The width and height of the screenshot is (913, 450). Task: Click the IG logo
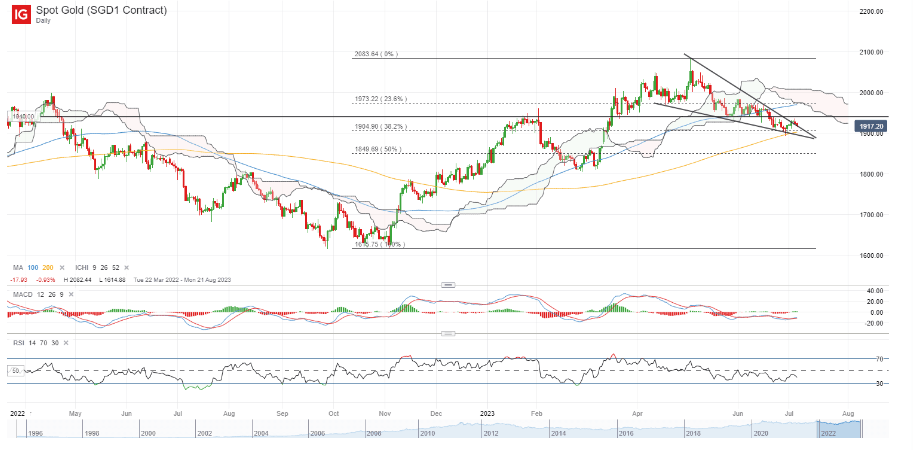click(22, 15)
